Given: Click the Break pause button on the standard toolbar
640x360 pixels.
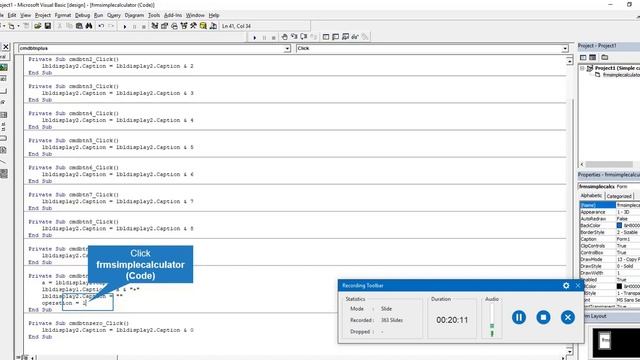Looking at the screenshot, I should [134, 26].
